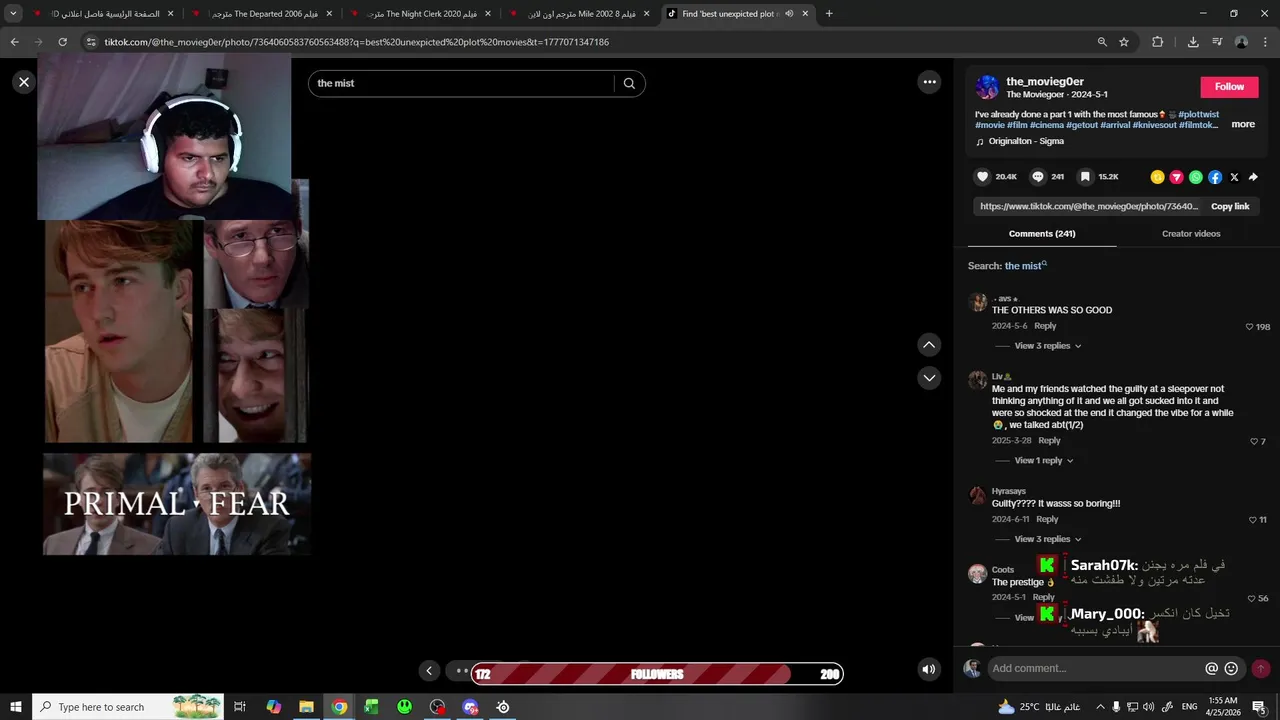The height and width of the screenshot is (720, 1280).
Task: Open the #plottwist hashtag
Action: pos(1198,115)
